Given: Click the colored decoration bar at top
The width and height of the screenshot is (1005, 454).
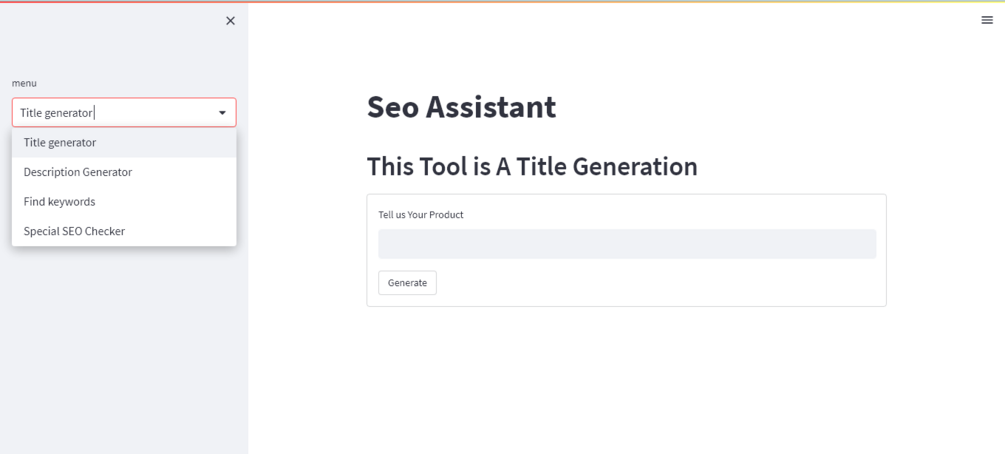Looking at the screenshot, I should (x=500, y=2).
